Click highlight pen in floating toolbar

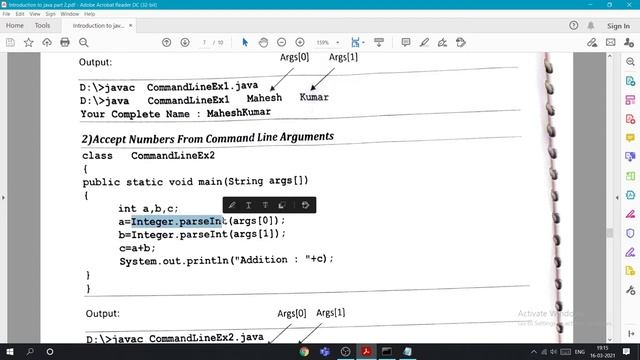pyautogui.click(x=232, y=205)
